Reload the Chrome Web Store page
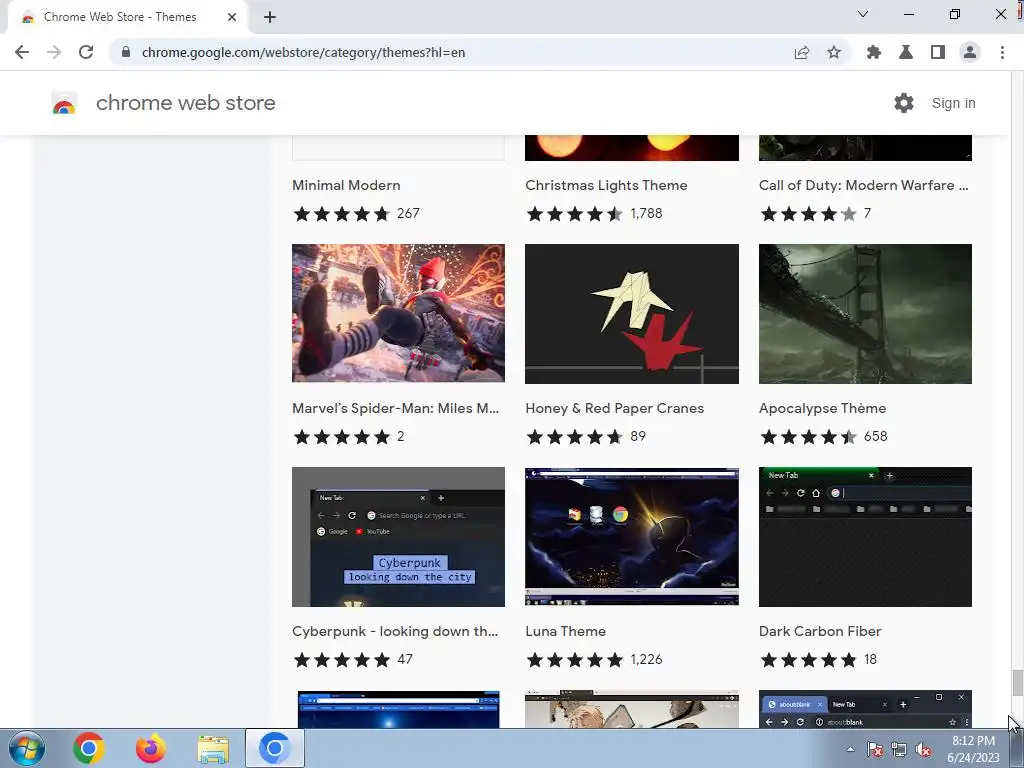The width and height of the screenshot is (1024, 768). (x=86, y=52)
